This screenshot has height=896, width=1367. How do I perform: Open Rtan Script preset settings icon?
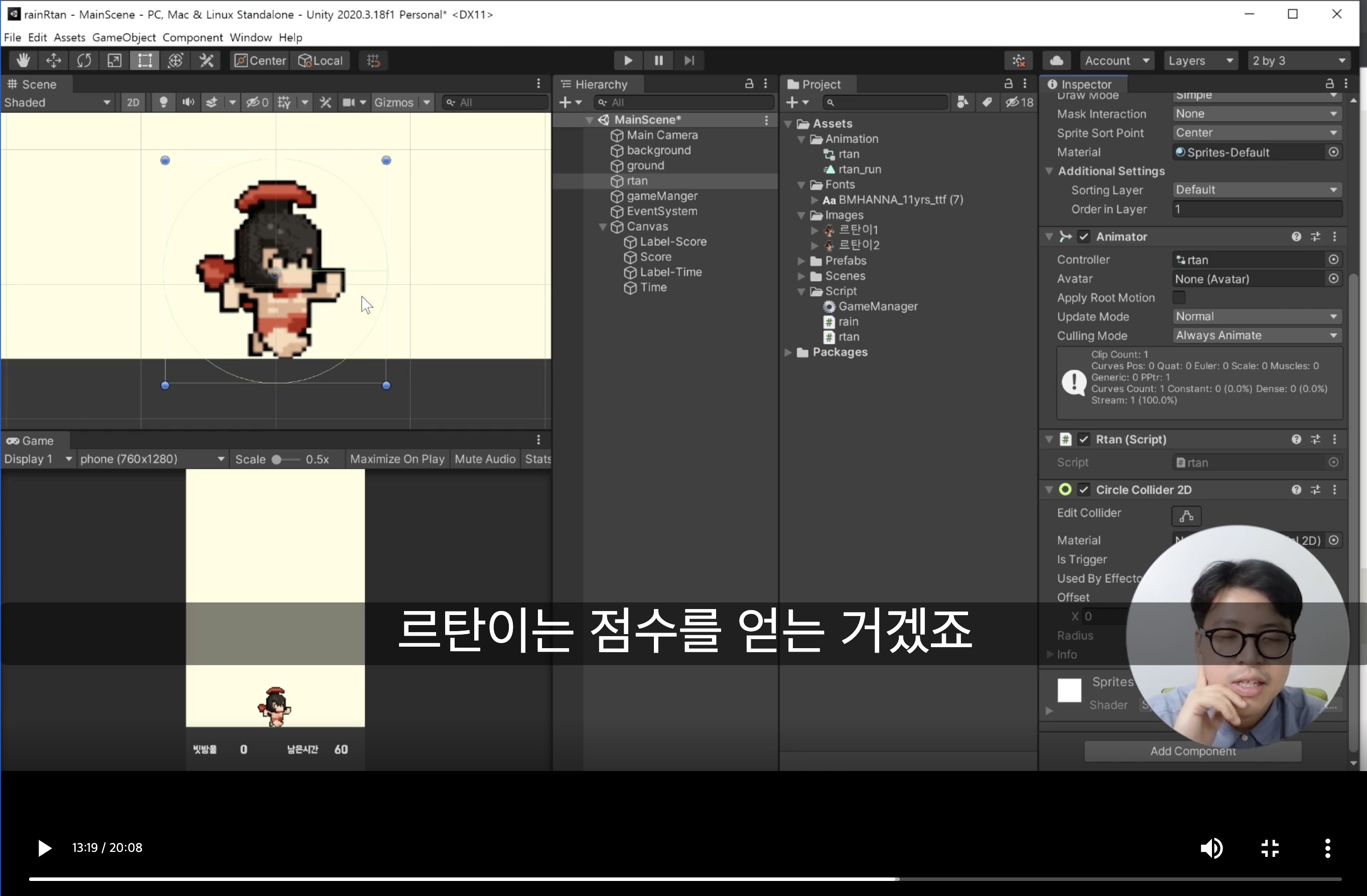coord(1315,439)
